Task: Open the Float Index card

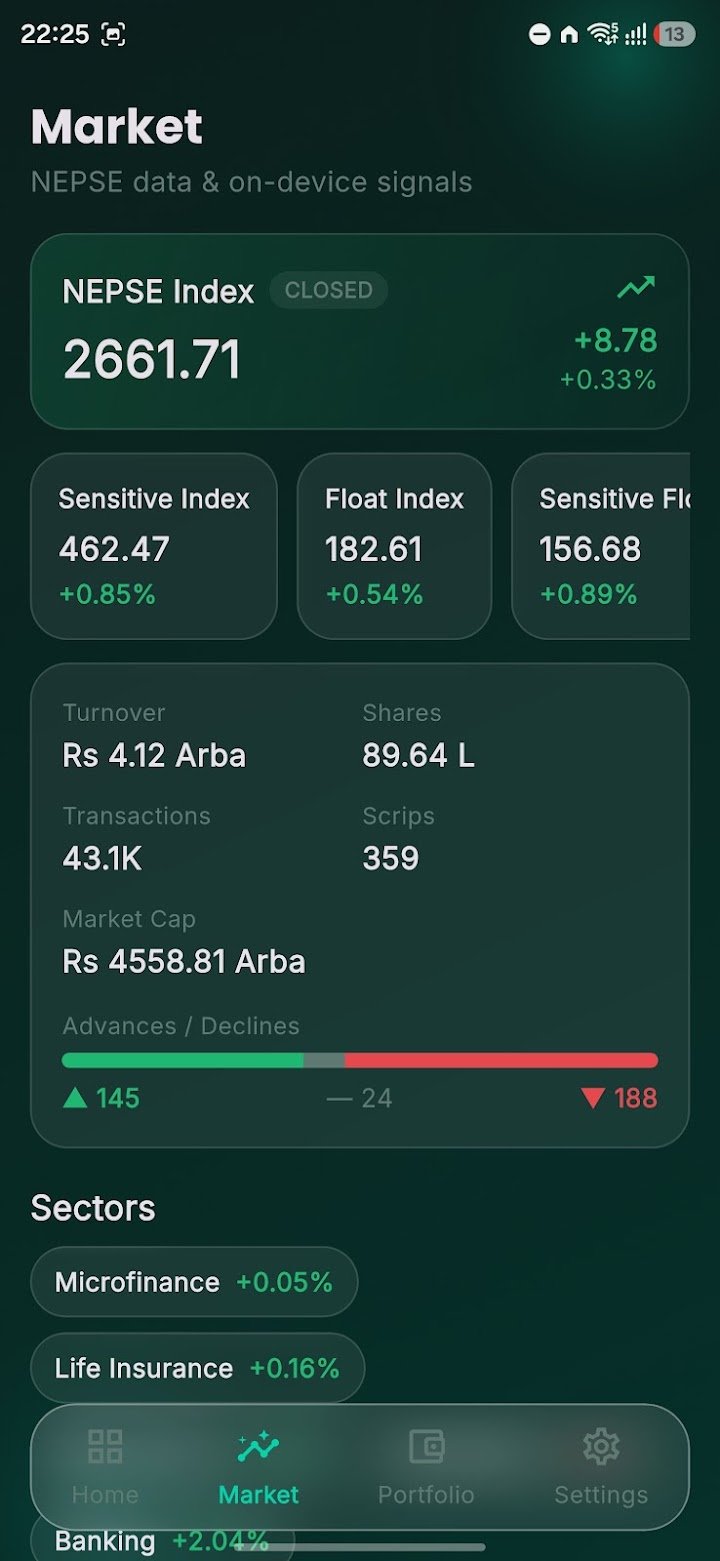Action: point(394,546)
